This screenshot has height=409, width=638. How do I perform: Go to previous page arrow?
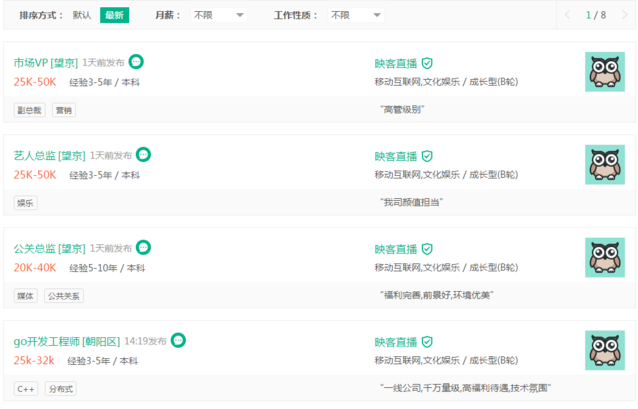point(568,15)
